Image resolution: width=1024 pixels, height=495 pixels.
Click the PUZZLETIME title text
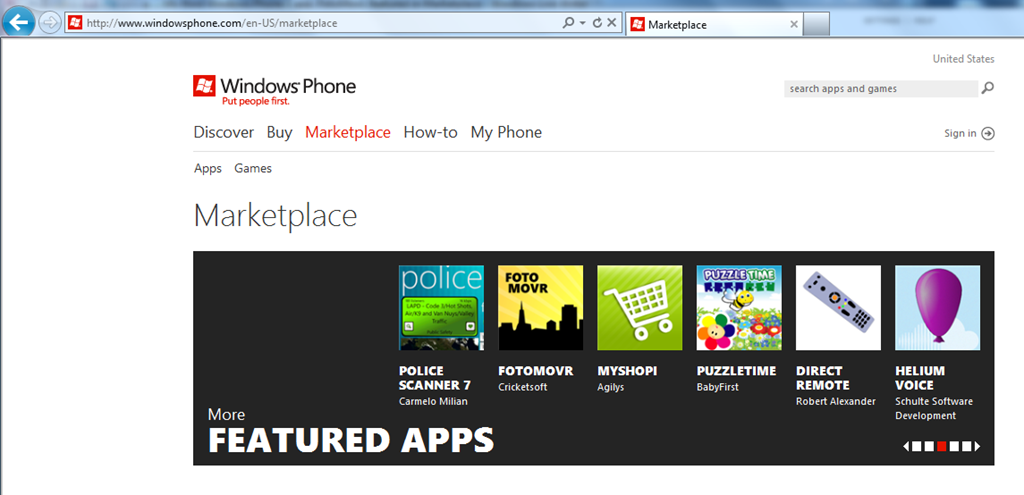[x=737, y=371]
